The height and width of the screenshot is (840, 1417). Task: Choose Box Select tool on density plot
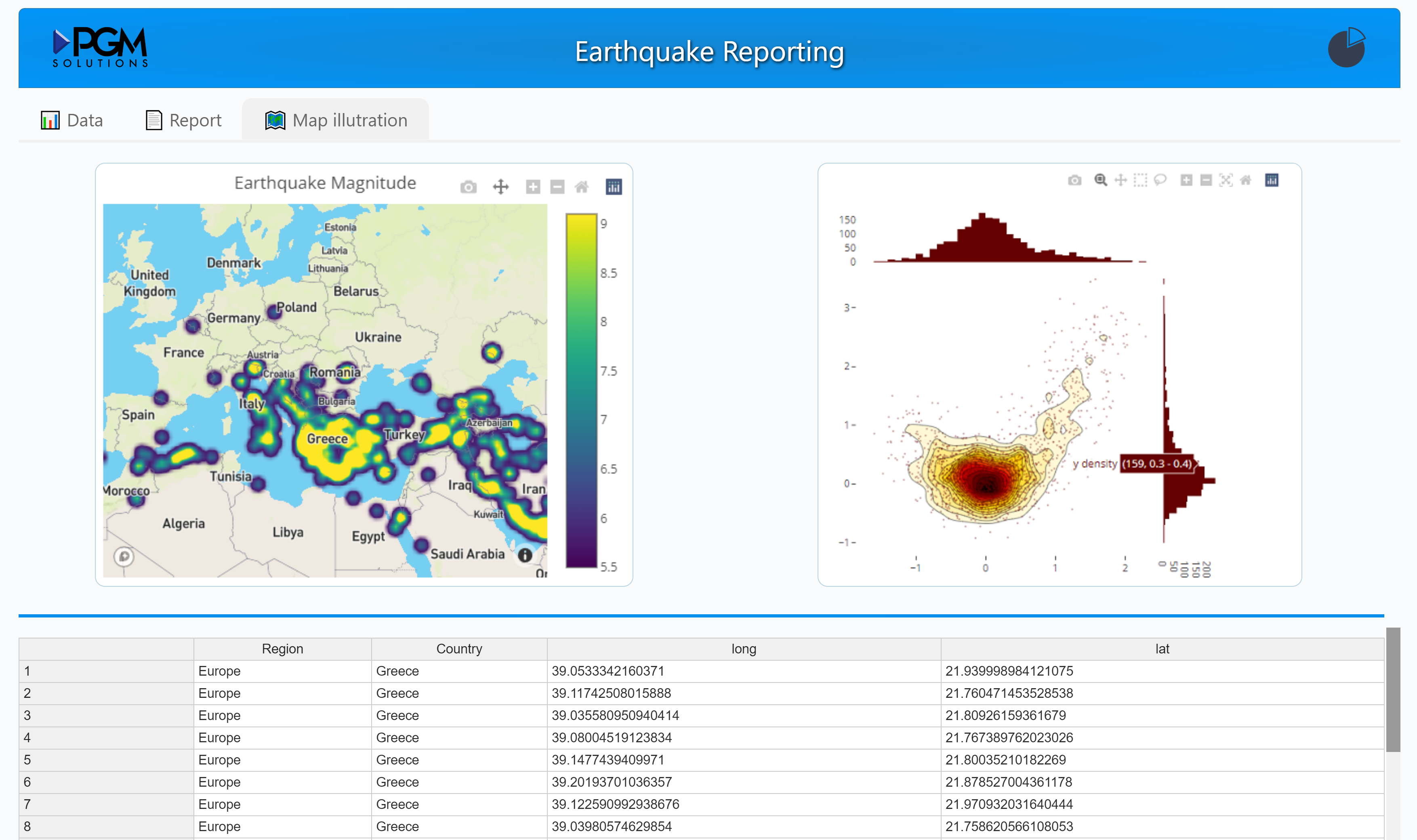pos(1140,180)
